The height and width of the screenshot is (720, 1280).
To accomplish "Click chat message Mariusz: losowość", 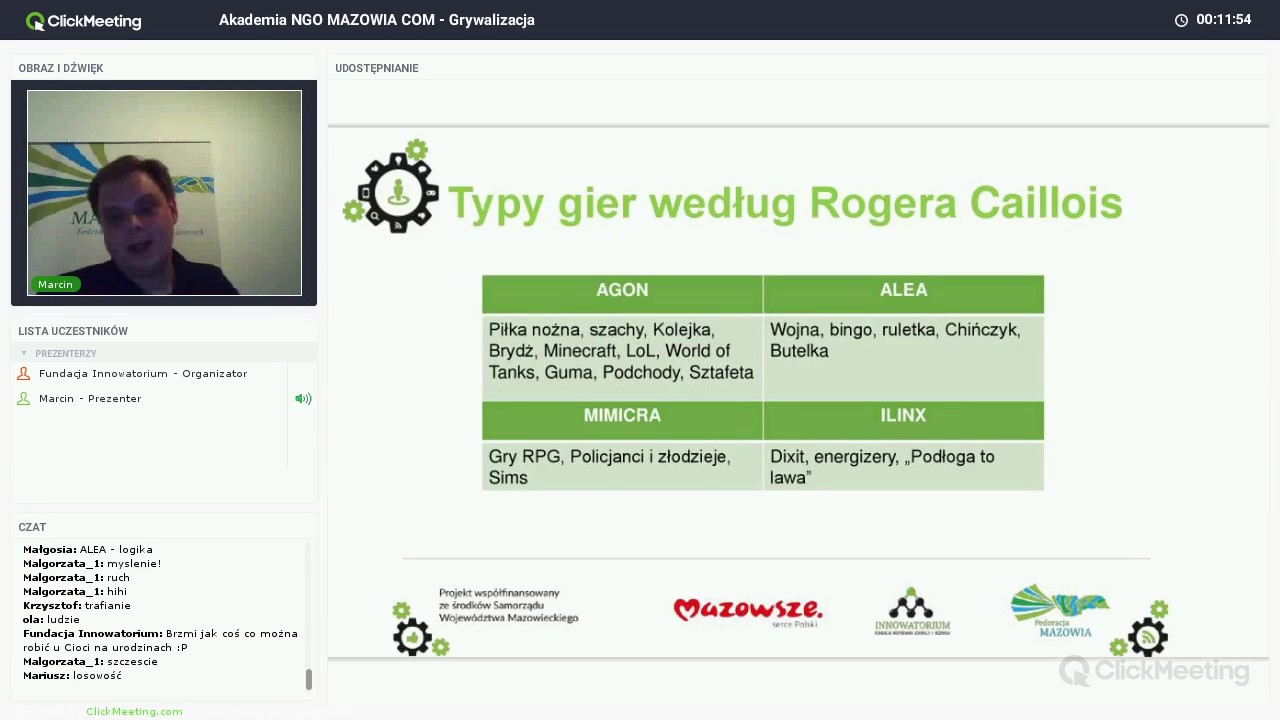I will click(x=72, y=675).
